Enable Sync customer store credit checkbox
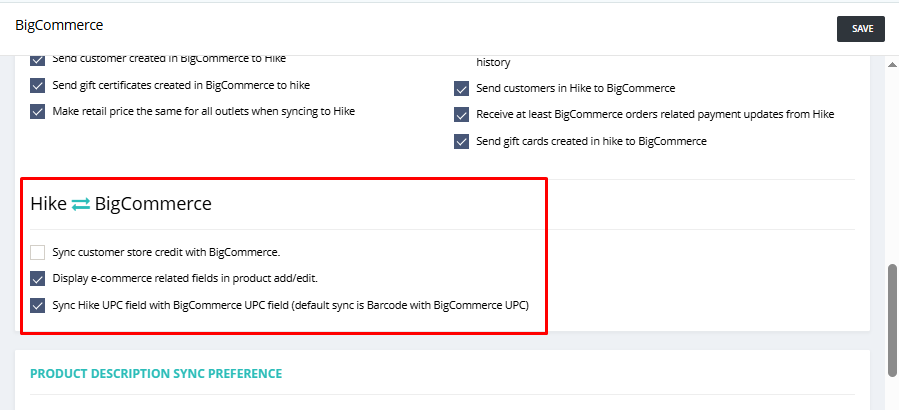 pyautogui.click(x=37, y=252)
